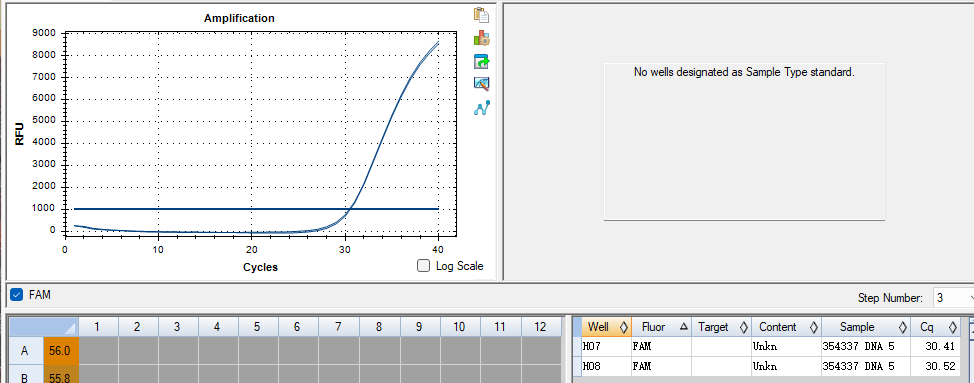Click sample 354337 DNA 5 in row H07
974x383 pixels.
866,347
